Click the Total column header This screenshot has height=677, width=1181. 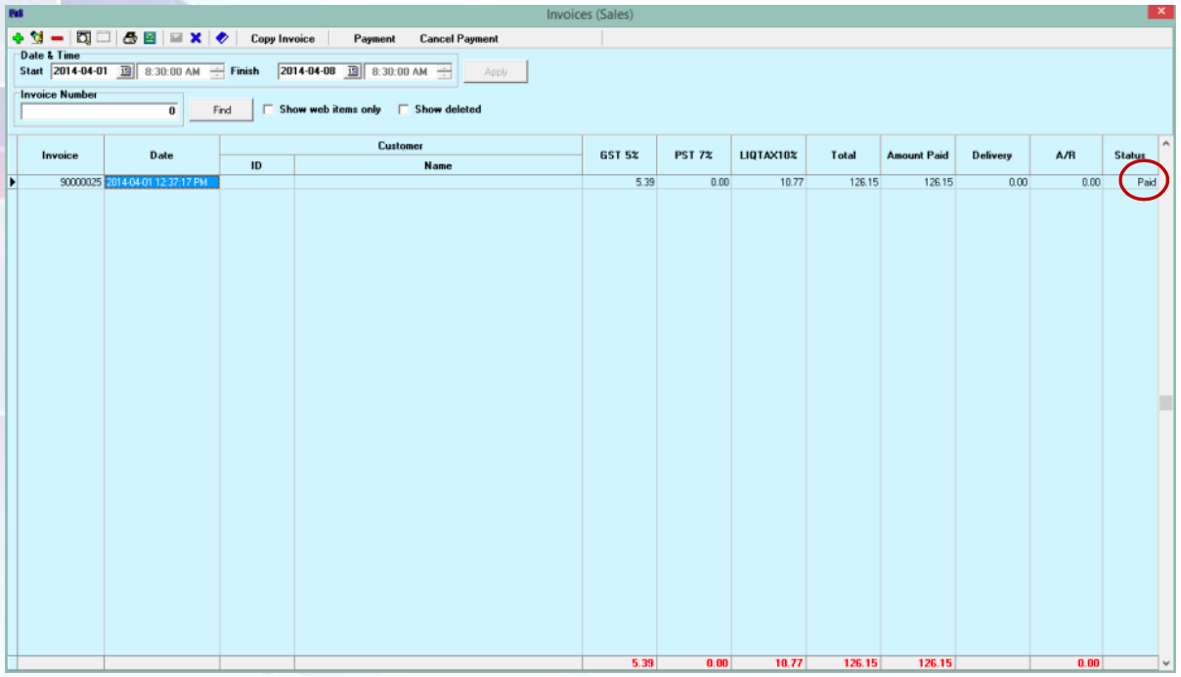(843, 155)
